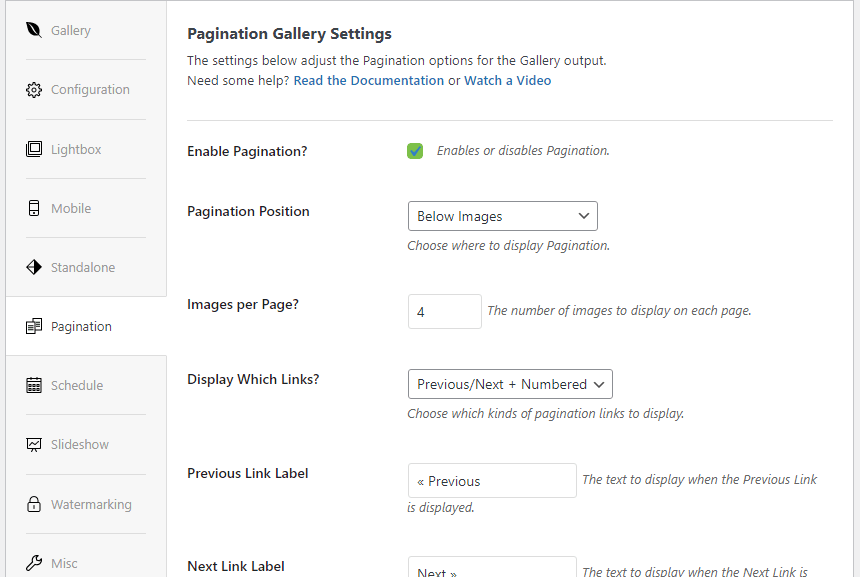
Task: Choose Below Images from position selector
Action: [x=502, y=215]
